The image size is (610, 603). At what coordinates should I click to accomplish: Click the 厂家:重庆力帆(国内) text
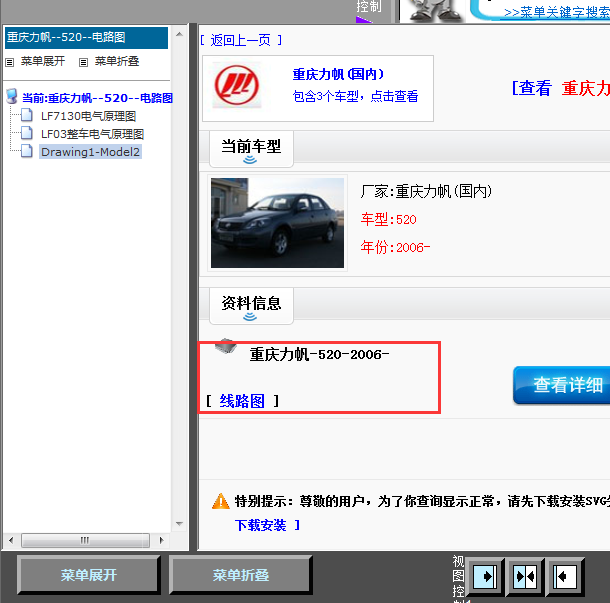coord(426,191)
